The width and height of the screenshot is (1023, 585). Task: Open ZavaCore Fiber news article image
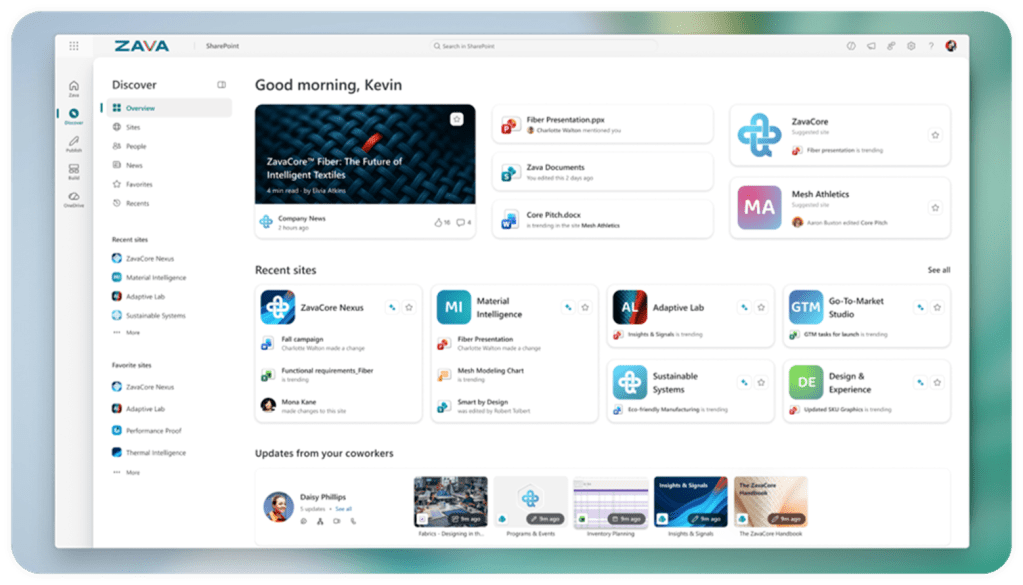click(365, 154)
